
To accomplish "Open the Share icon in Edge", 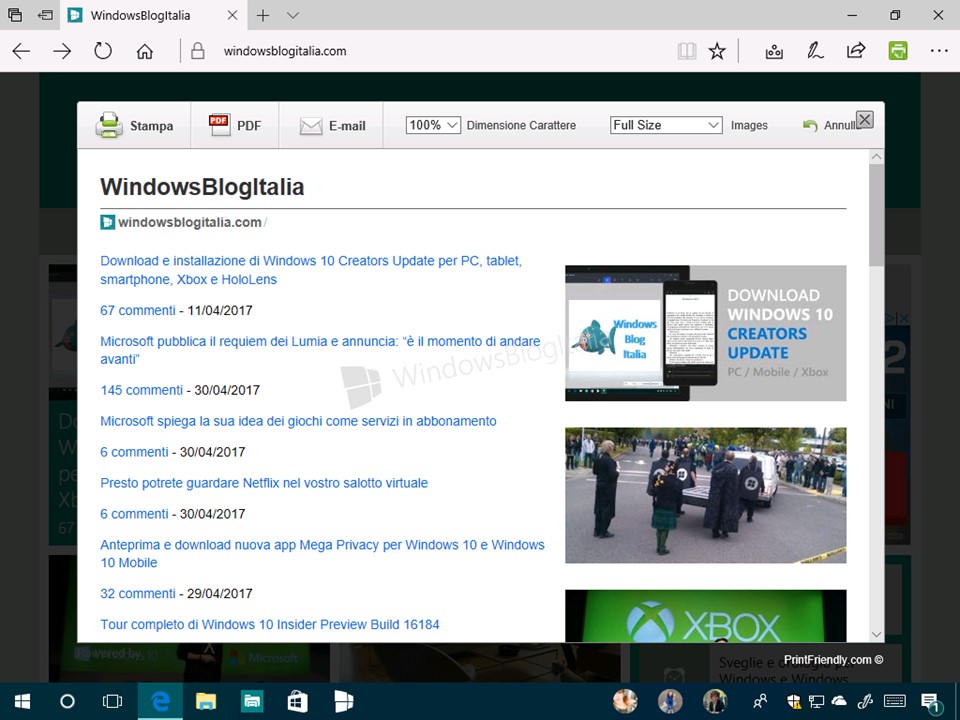I will pos(856,50).
